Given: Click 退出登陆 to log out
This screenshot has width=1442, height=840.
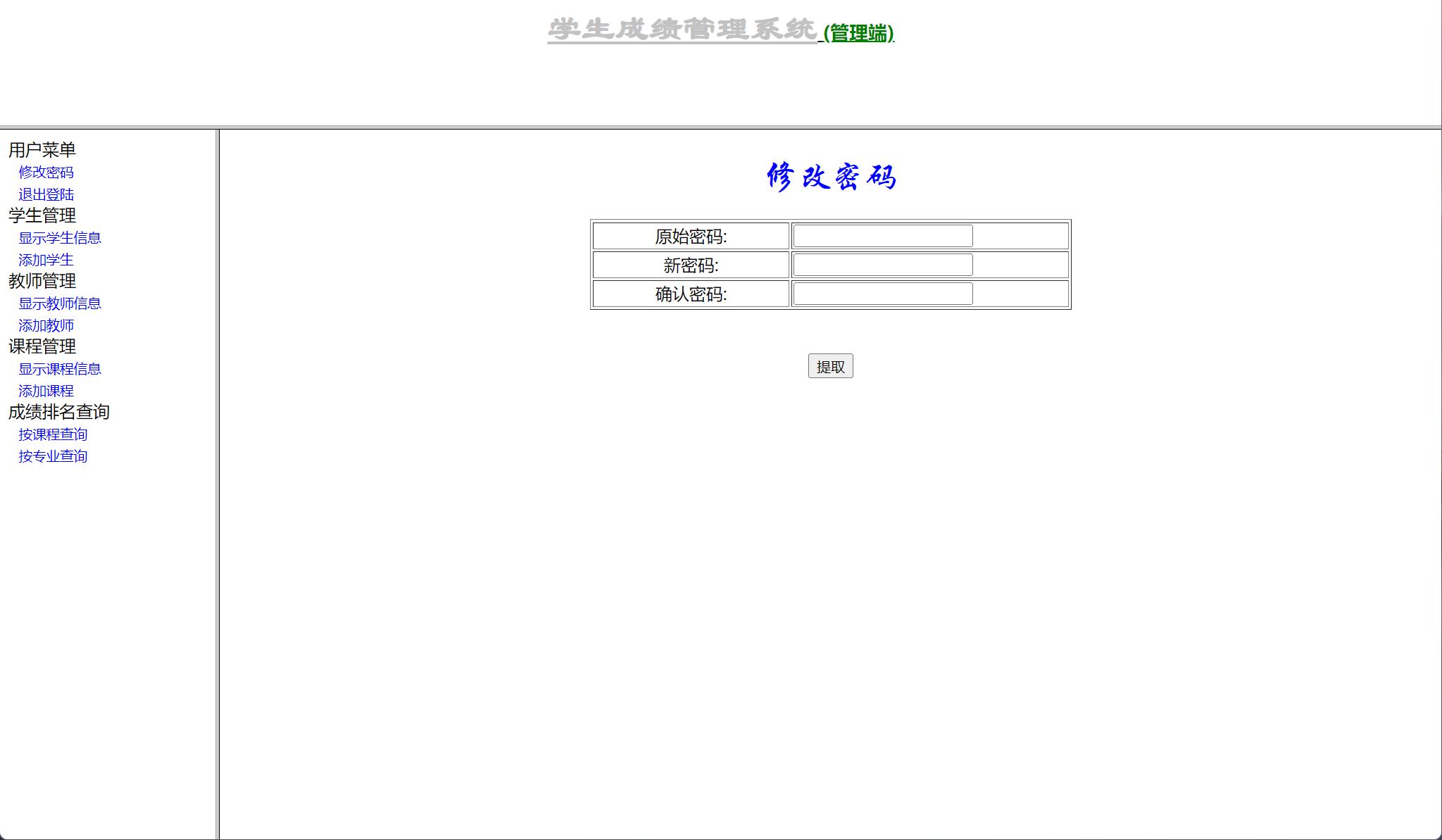Looking at the screenshot, I should pos(46,194).
